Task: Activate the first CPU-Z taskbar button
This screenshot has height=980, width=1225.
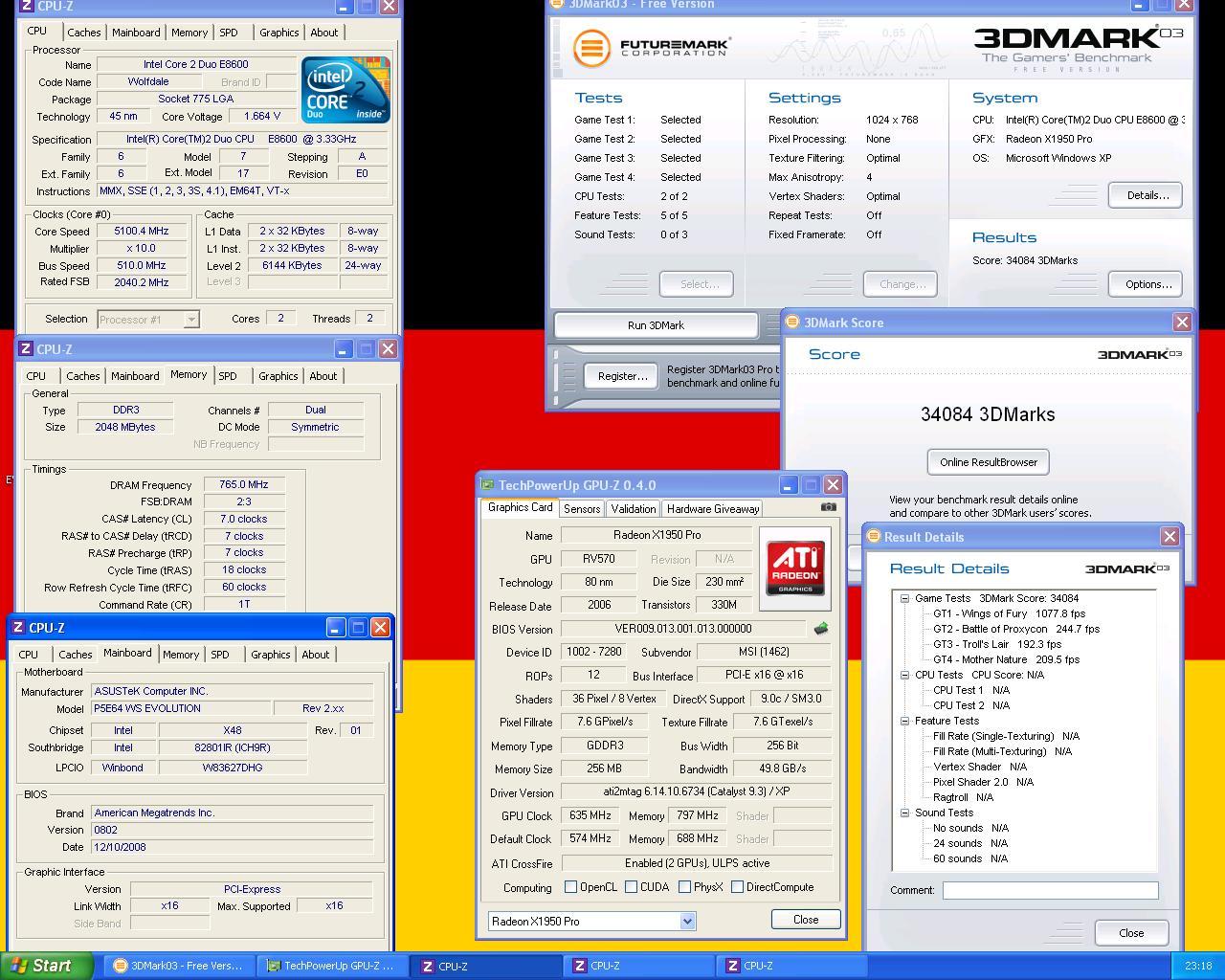Action: pos(485,966)
